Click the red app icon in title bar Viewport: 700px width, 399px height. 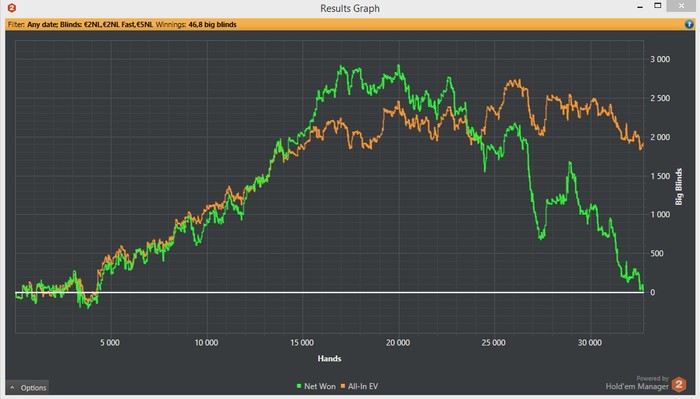click(x=12, y=8)
